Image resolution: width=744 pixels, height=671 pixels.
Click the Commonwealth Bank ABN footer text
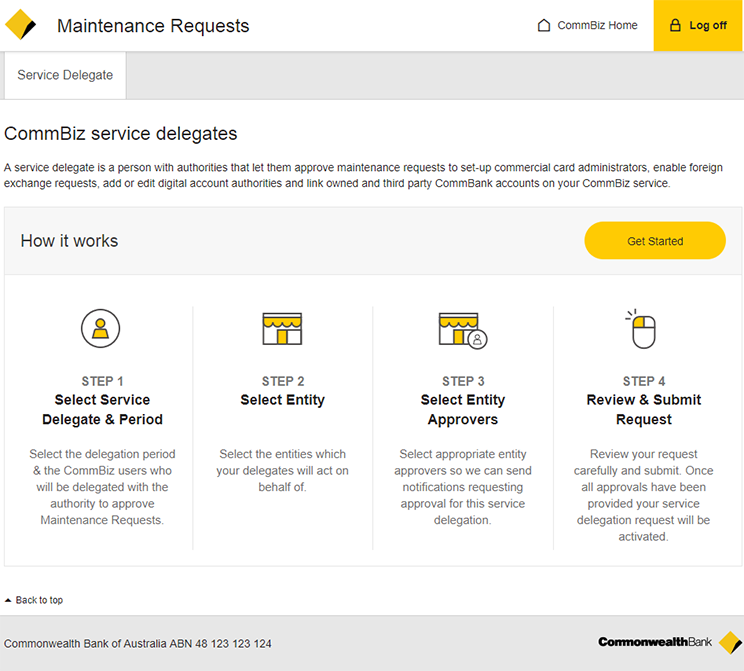pyautogui.click(x=138, y=644)
